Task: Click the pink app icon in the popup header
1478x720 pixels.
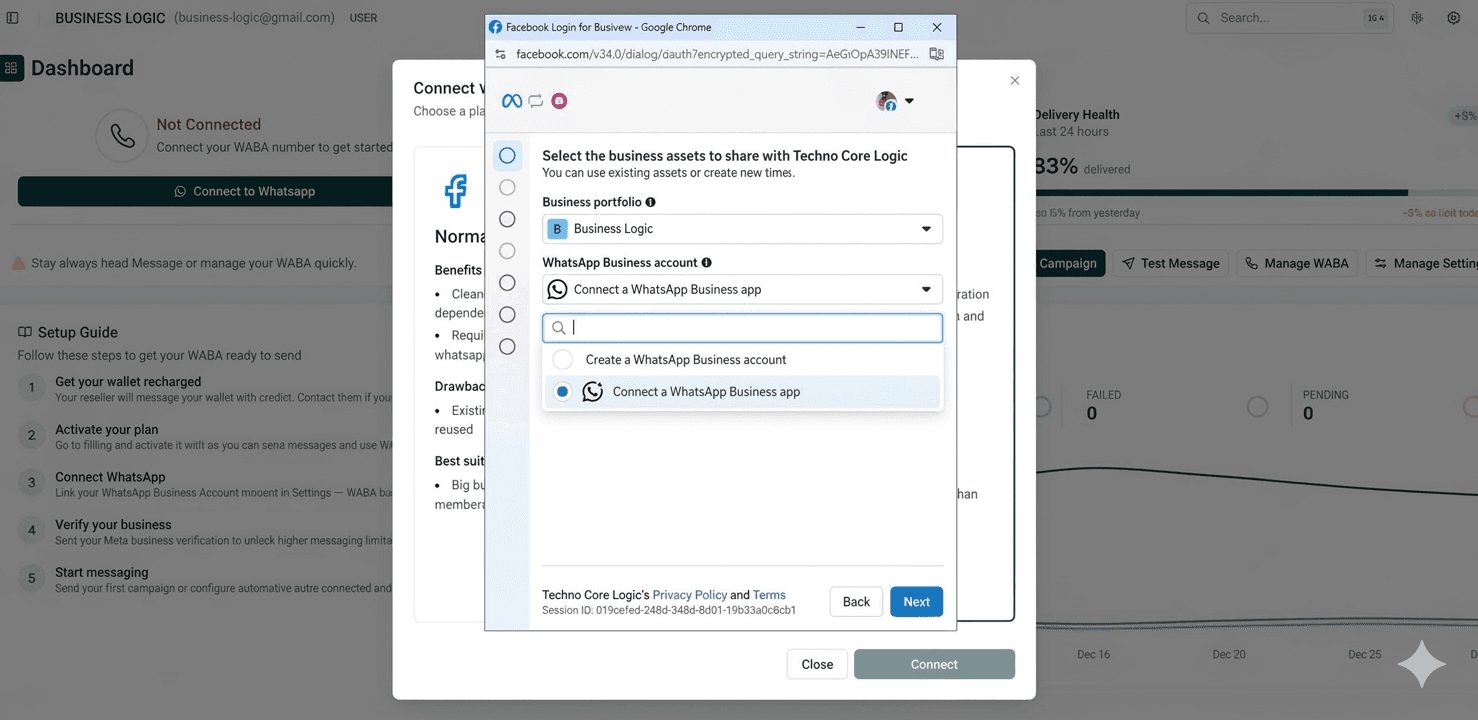Action: pos(560,101)
